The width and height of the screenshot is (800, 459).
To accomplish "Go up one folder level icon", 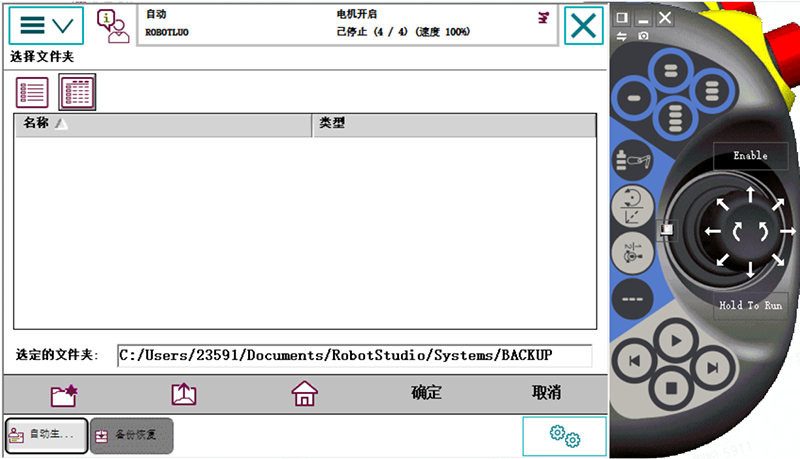I will click(184, 393).
